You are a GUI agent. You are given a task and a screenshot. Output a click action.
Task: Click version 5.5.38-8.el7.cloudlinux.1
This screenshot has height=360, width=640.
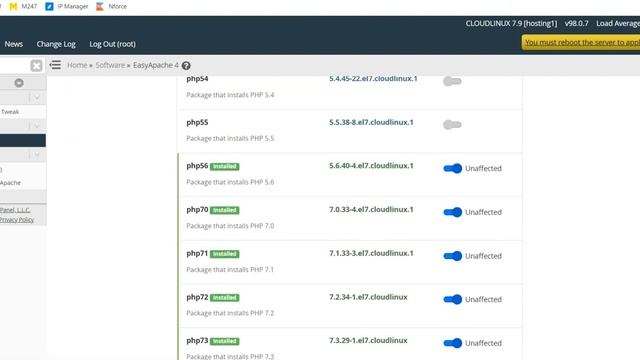pos(371,122)
